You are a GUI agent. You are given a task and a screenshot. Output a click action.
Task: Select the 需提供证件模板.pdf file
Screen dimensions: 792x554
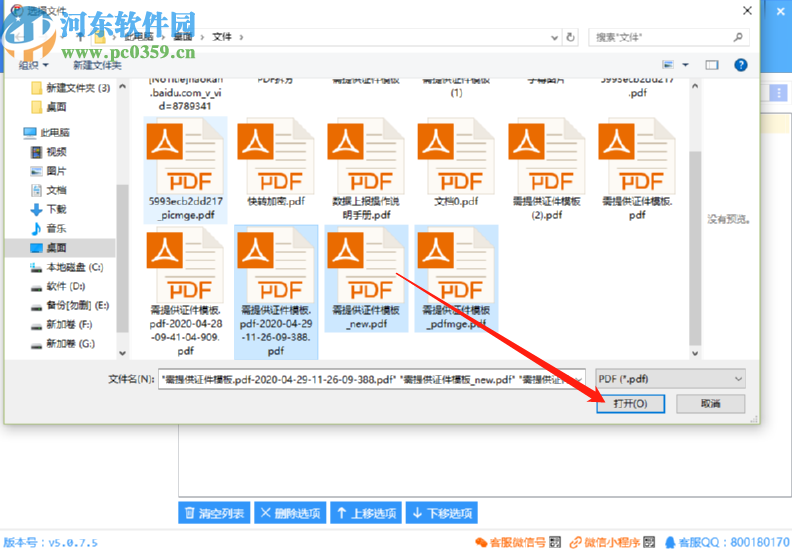[637, 170]
